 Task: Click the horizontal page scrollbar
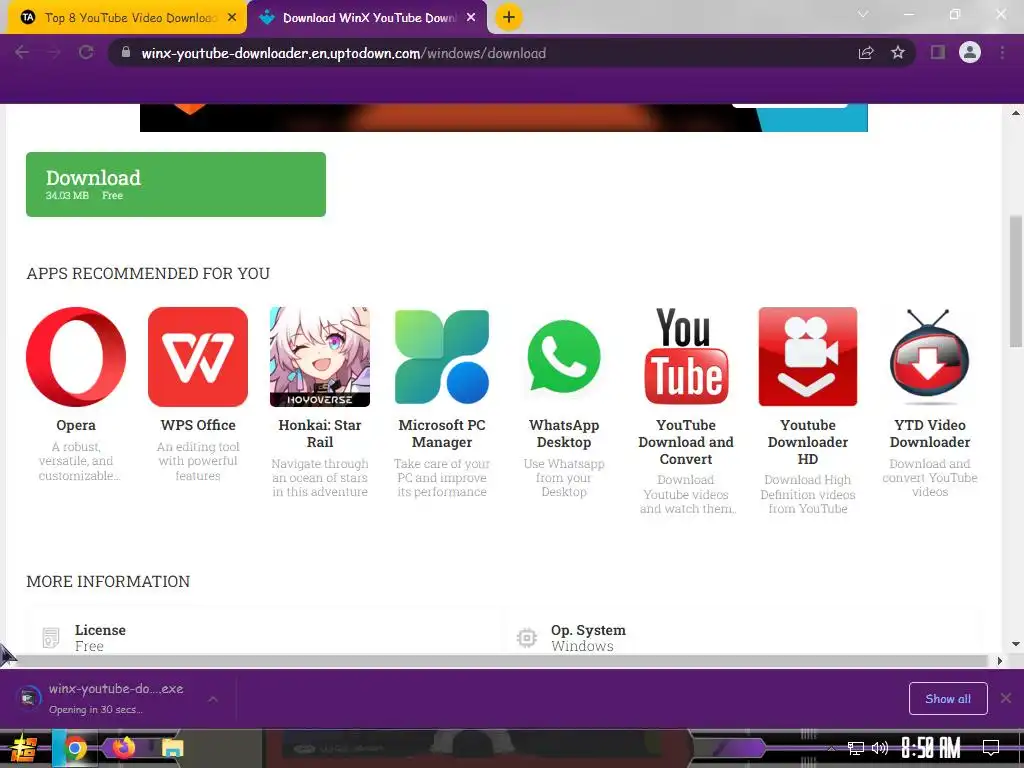496,661
